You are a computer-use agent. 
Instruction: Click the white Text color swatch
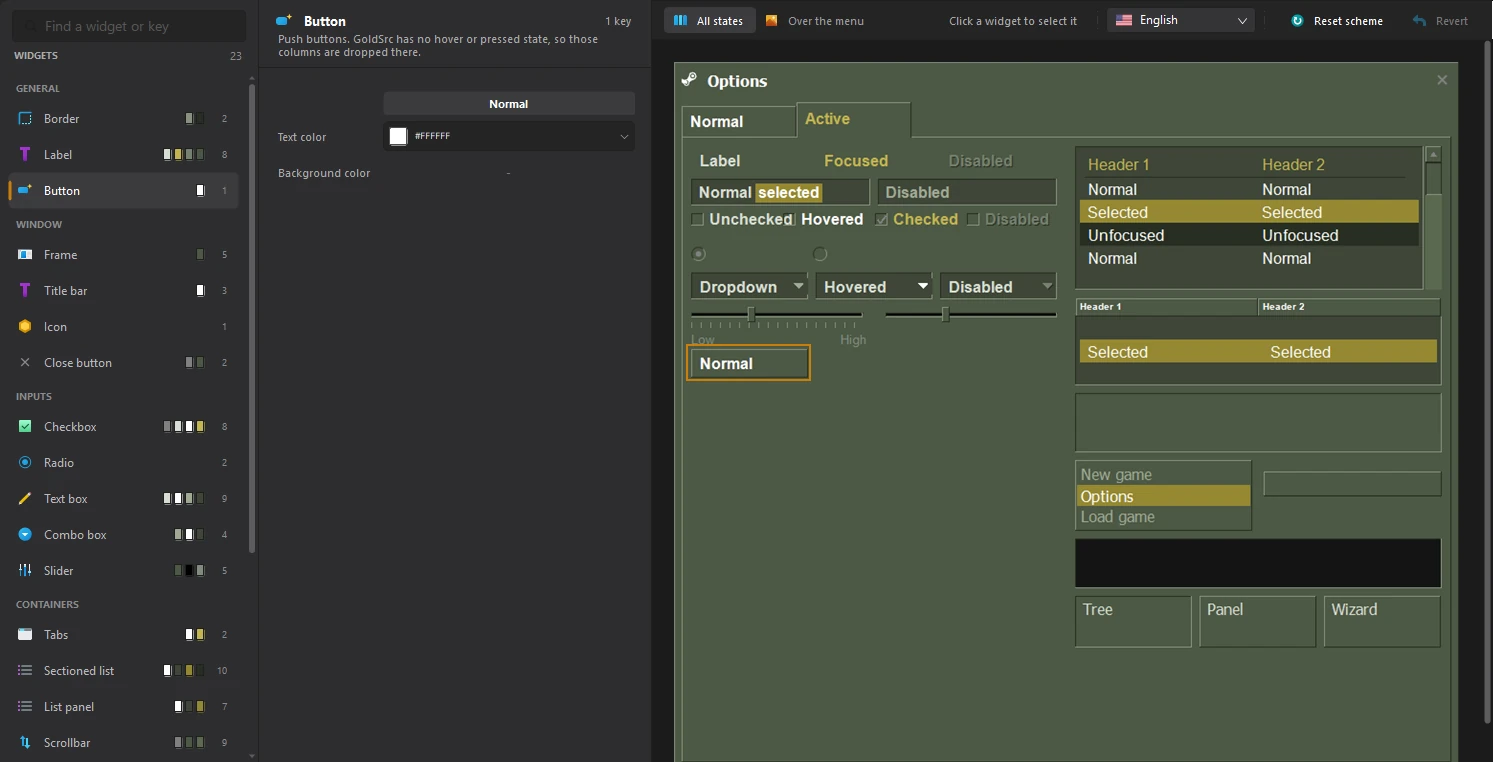click(x=398, y=136)
